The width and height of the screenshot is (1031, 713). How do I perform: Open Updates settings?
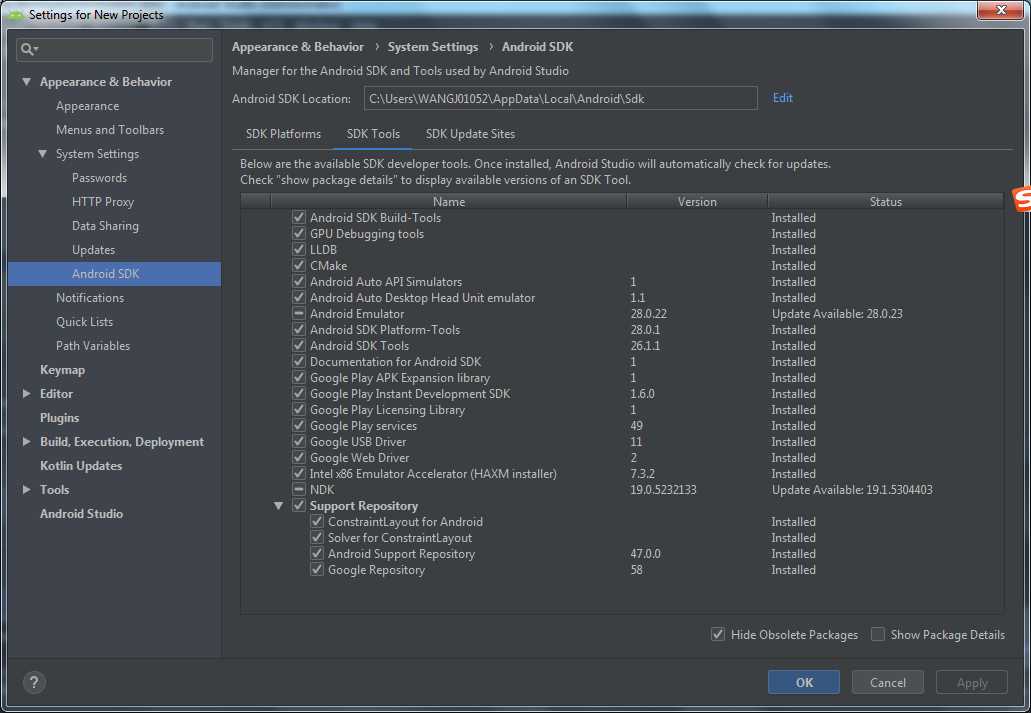coord(93,249)
